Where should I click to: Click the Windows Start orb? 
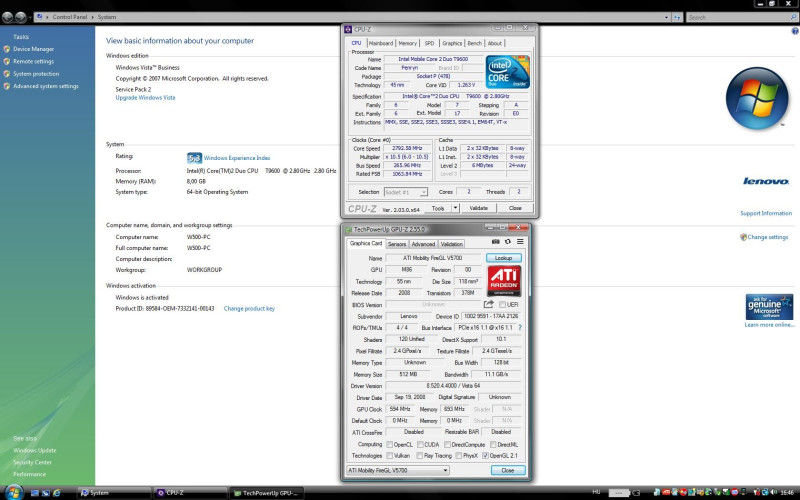point(13,492)
